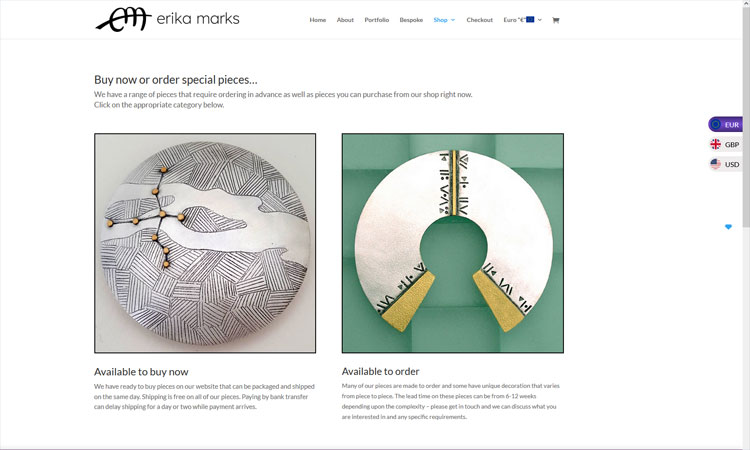Click the erika marks logo
The image size is (750, 450).
(x=167, y=19)
